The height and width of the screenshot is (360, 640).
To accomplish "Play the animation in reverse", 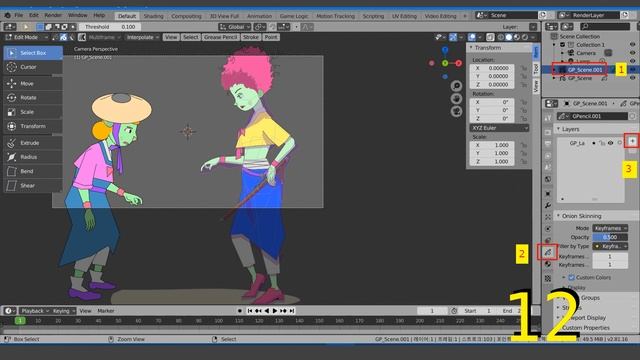I will [x=267, y=311].
